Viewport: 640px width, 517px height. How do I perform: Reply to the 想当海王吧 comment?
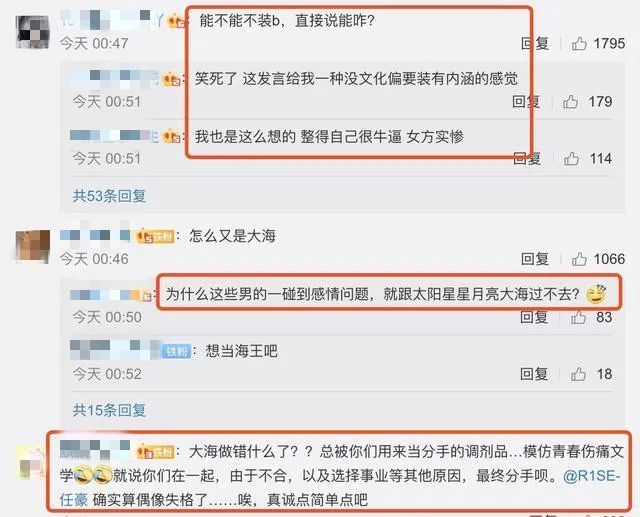click(x=534, y=374)
